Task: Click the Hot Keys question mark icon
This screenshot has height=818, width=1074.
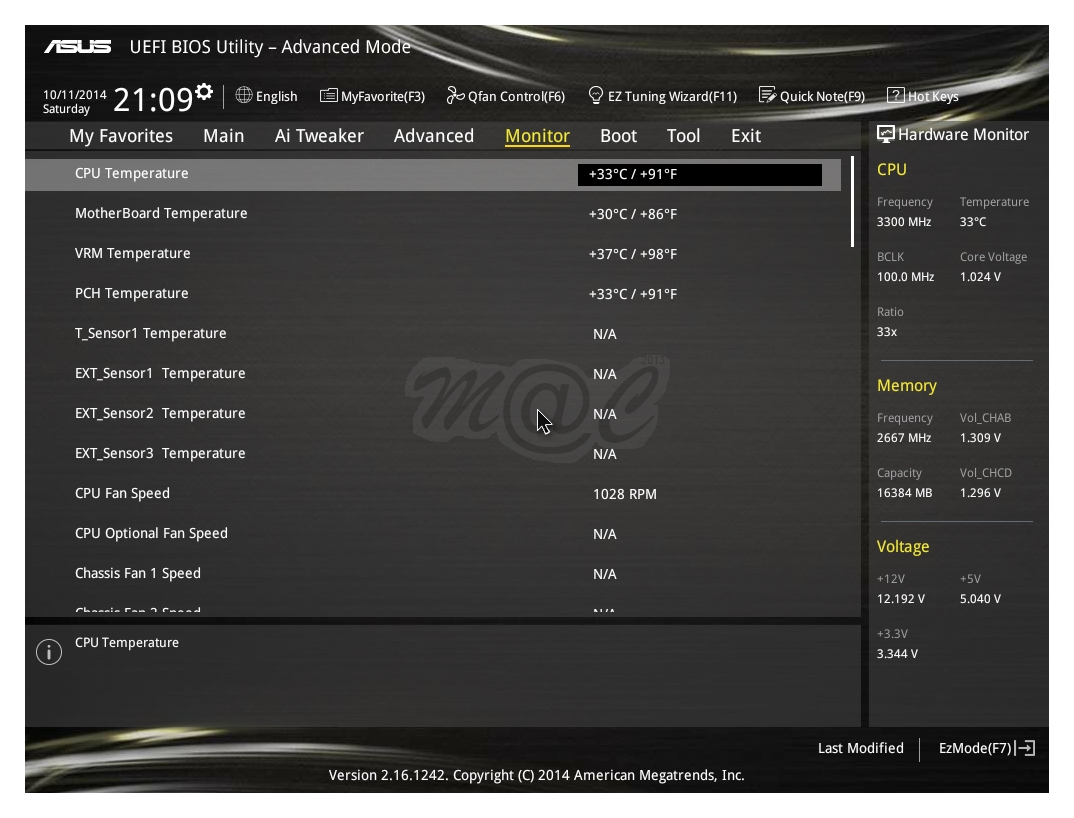Action: coord(895,95)
